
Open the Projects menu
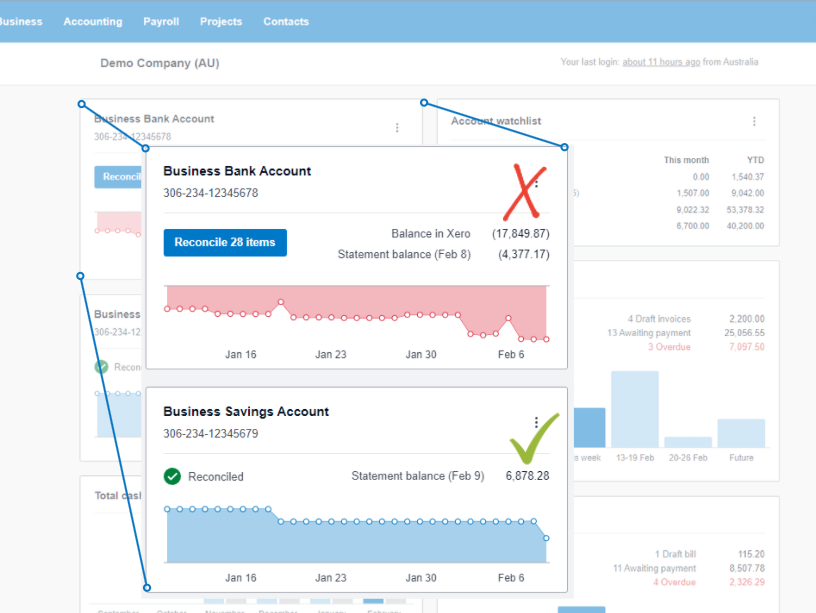[x=221, y=21]
